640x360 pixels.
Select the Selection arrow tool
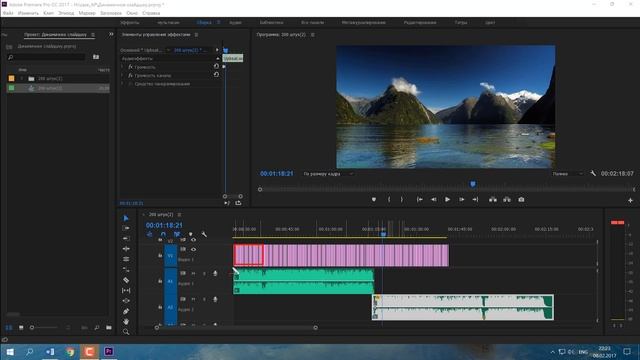[x=126, y=218]
